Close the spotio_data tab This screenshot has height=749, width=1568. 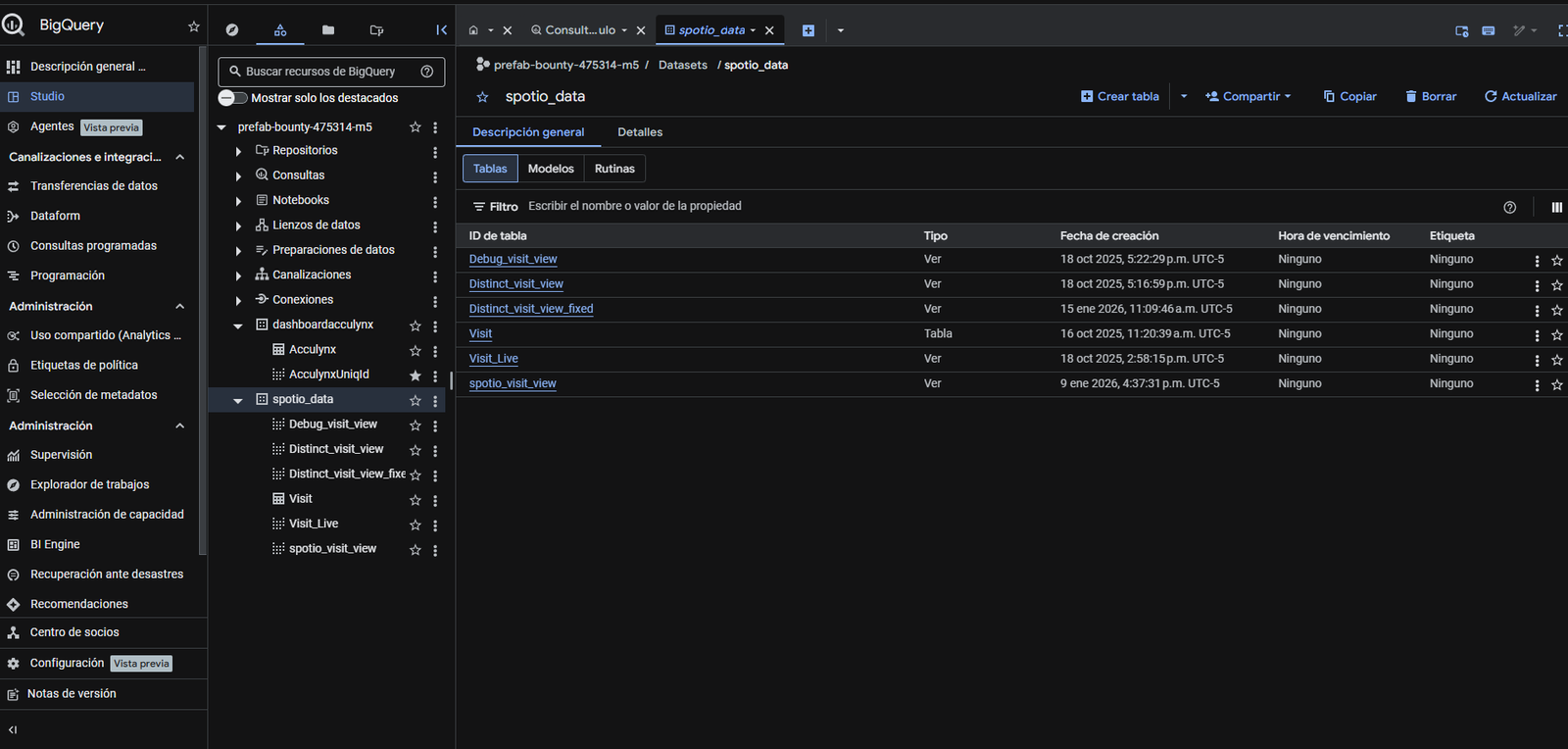769,30
